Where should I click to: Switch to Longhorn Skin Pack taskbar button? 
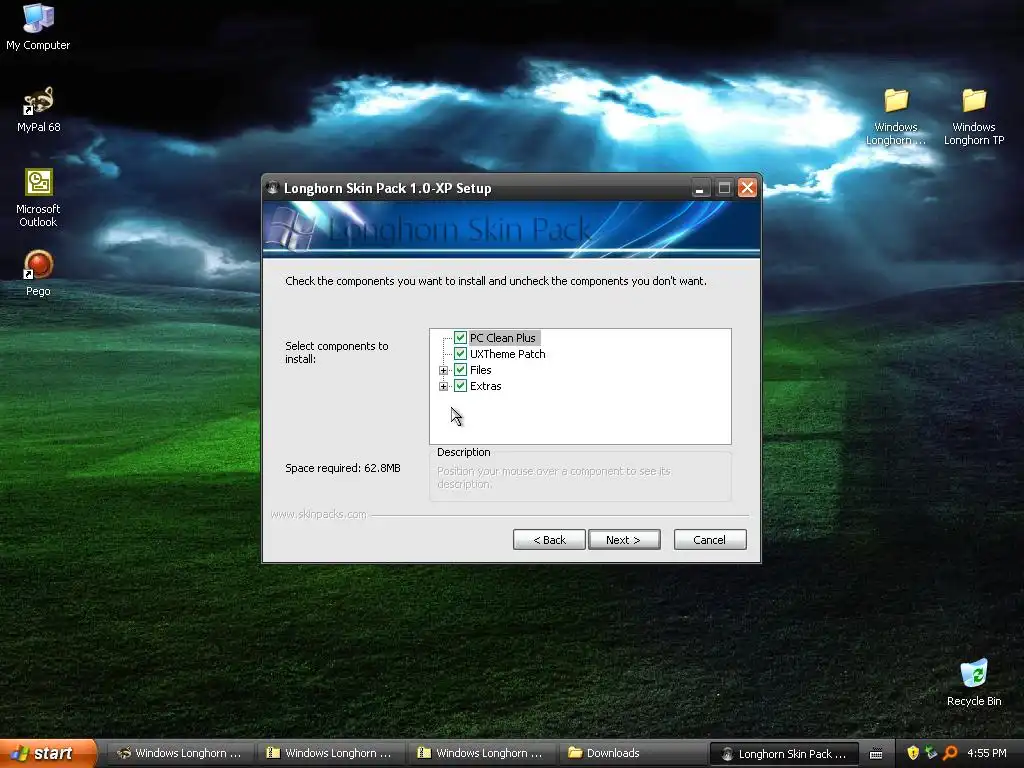pyautogui.click(x=786, y=754)
